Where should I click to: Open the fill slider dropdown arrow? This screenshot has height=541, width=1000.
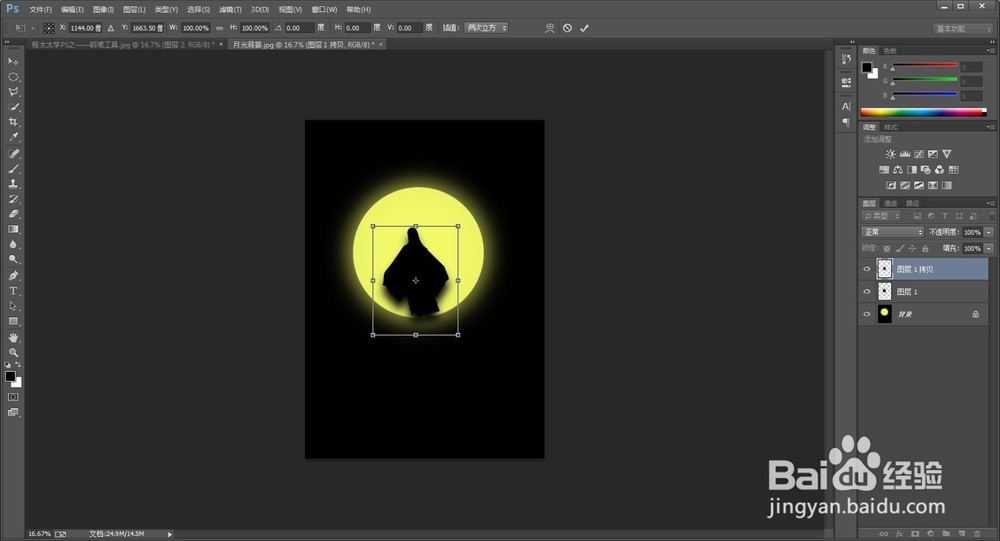tap(989, 248)
